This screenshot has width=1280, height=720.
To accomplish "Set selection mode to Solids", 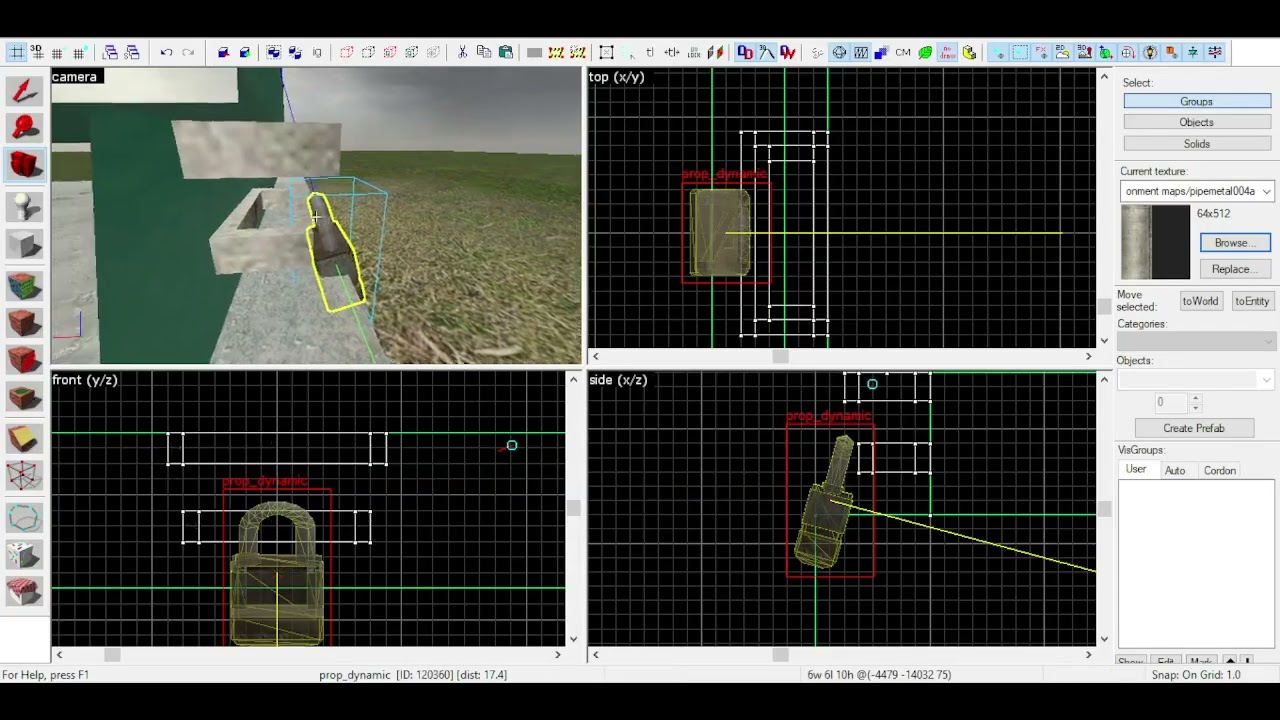I will [1197, 144].
